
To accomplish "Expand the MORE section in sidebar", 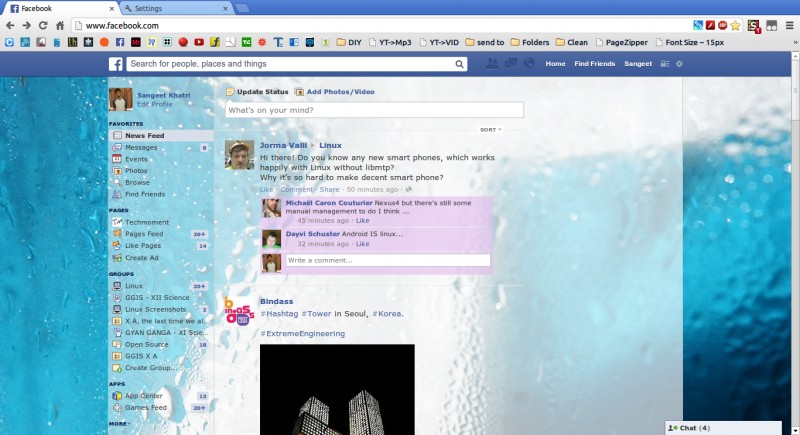I will 119,424.
